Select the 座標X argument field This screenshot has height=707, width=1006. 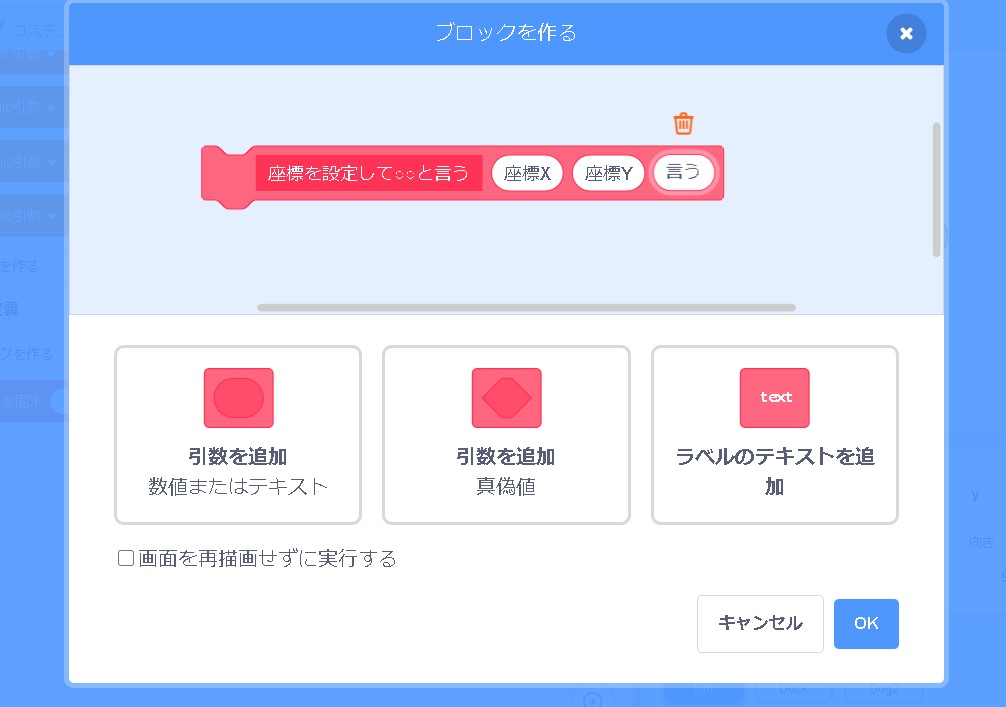point(527,173)
